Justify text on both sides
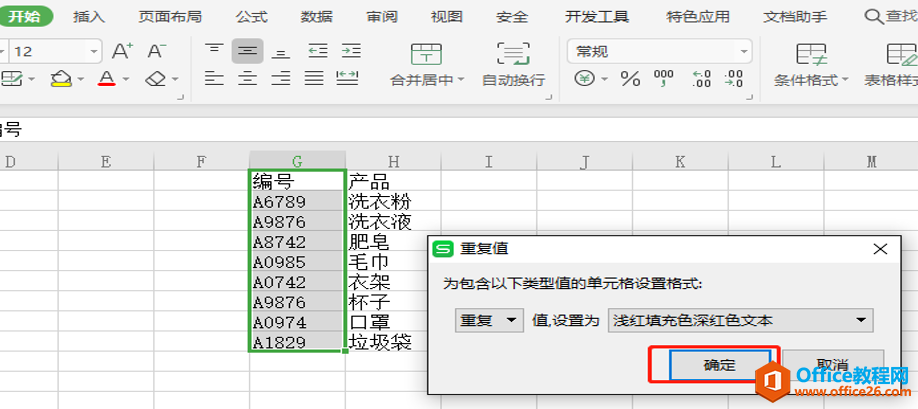Image resolution: width=918 pixels, height=409 pixels. coord(315,78)
